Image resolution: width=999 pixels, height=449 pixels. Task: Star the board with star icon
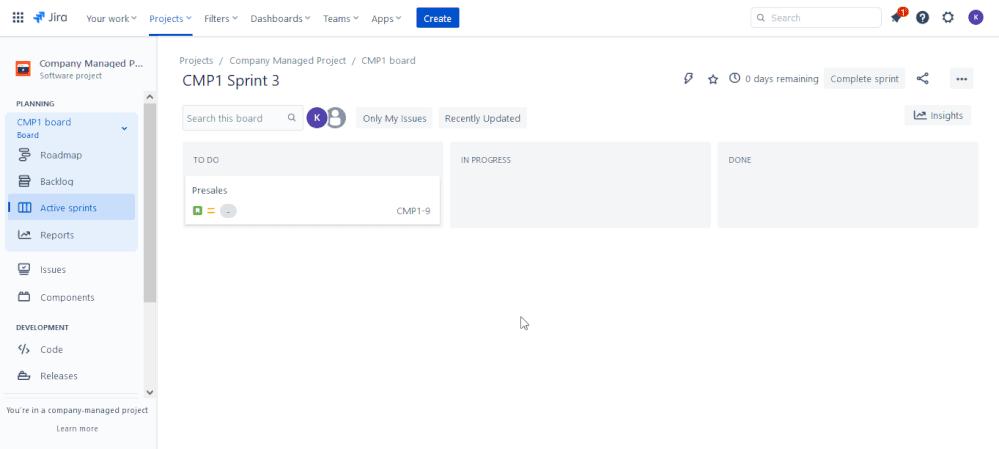713,79
